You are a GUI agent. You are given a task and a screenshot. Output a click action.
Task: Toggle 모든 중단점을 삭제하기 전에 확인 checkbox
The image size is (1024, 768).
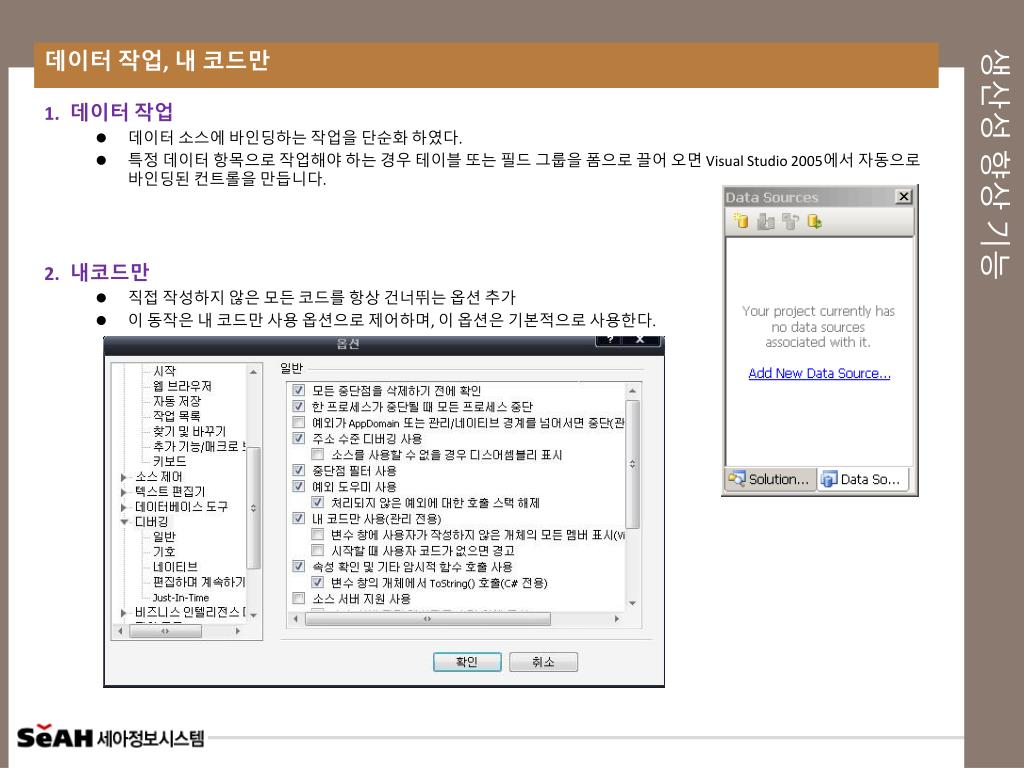click(298, 390)
